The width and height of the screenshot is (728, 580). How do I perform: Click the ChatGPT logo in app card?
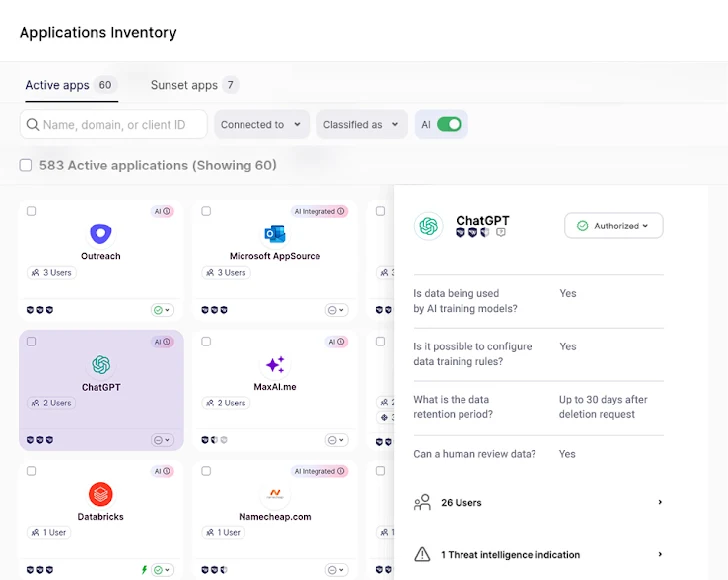101,365
